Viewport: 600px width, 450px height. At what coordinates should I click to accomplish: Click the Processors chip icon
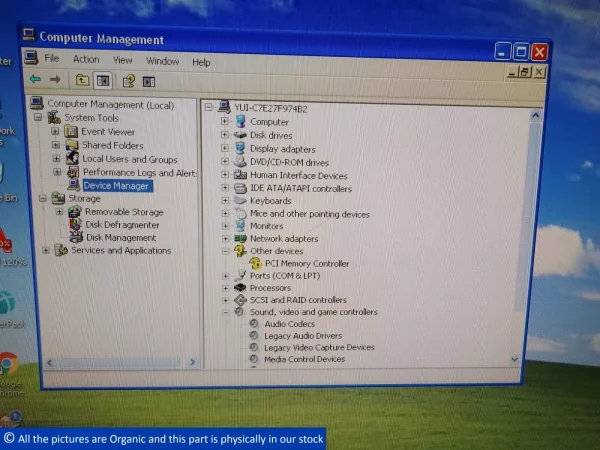pyautogui.click(x=240, y=287)
